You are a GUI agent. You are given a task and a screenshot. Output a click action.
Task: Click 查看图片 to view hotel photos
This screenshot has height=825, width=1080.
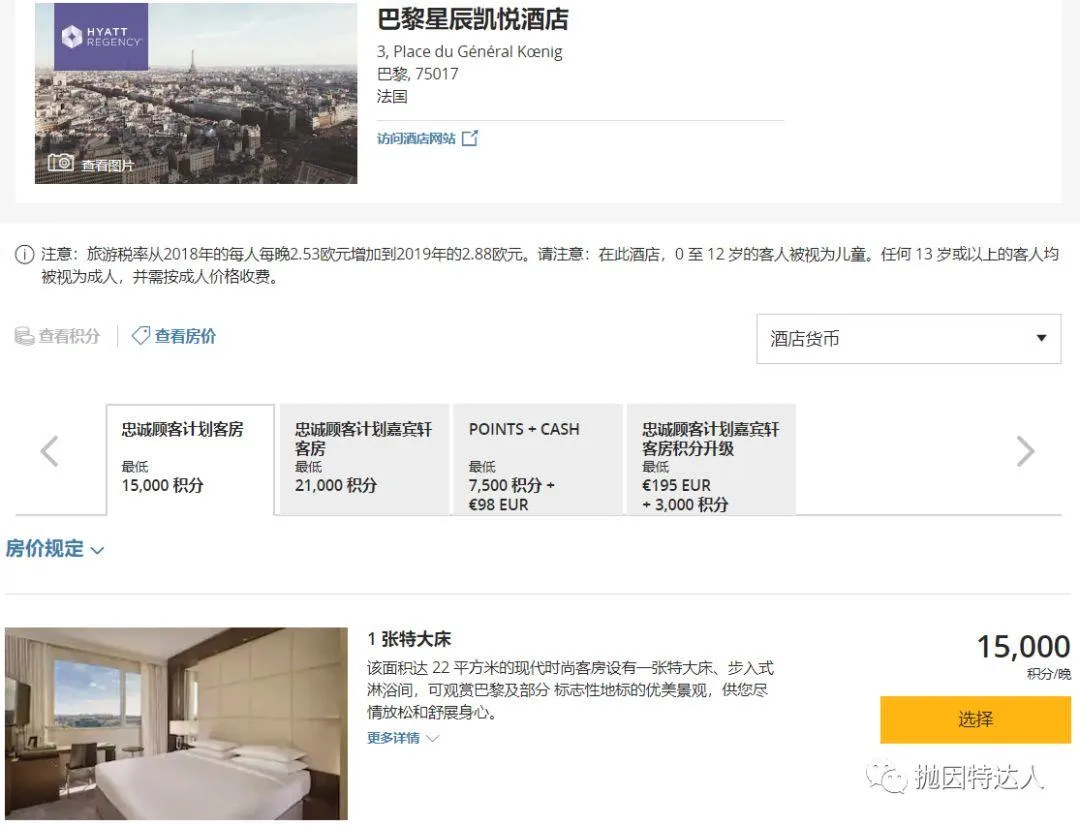[x=107, y=165]
